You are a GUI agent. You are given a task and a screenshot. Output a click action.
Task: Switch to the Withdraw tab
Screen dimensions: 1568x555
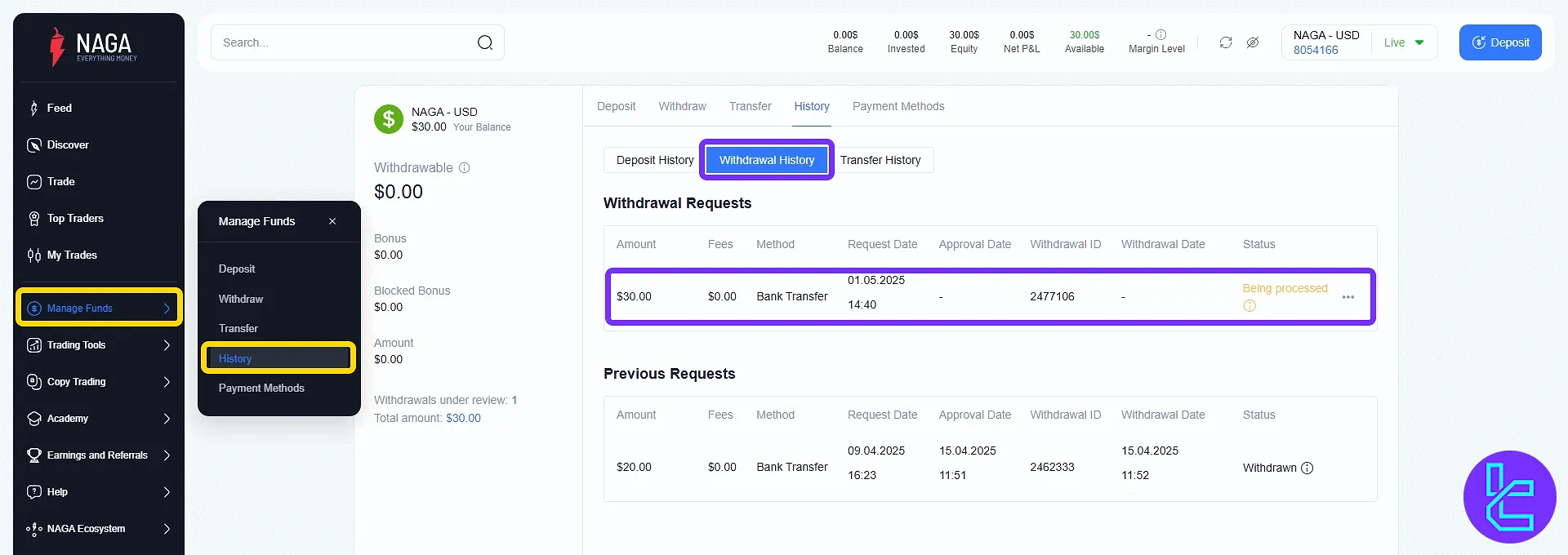point(682,106)
